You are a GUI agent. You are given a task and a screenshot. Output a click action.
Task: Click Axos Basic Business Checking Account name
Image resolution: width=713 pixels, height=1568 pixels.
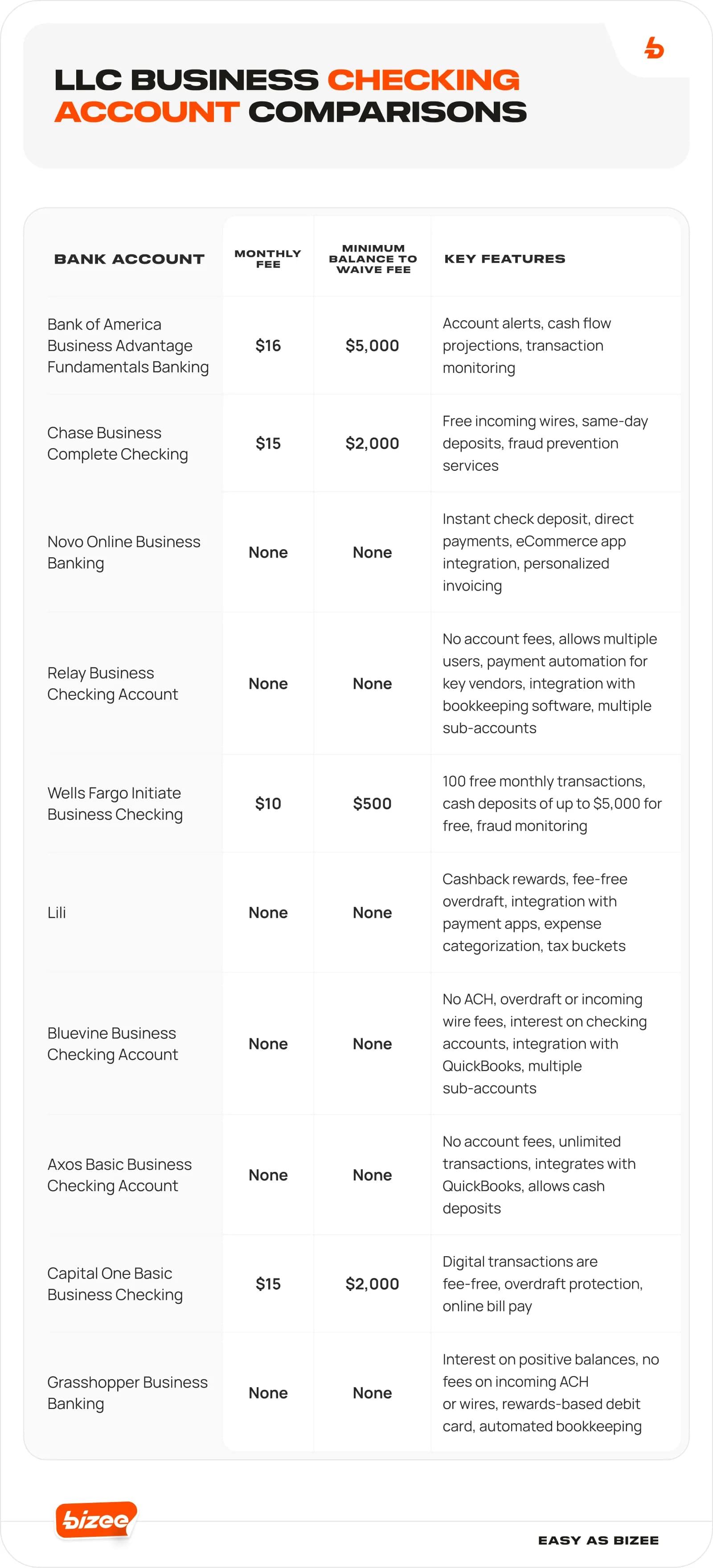tap(119, 1175)
